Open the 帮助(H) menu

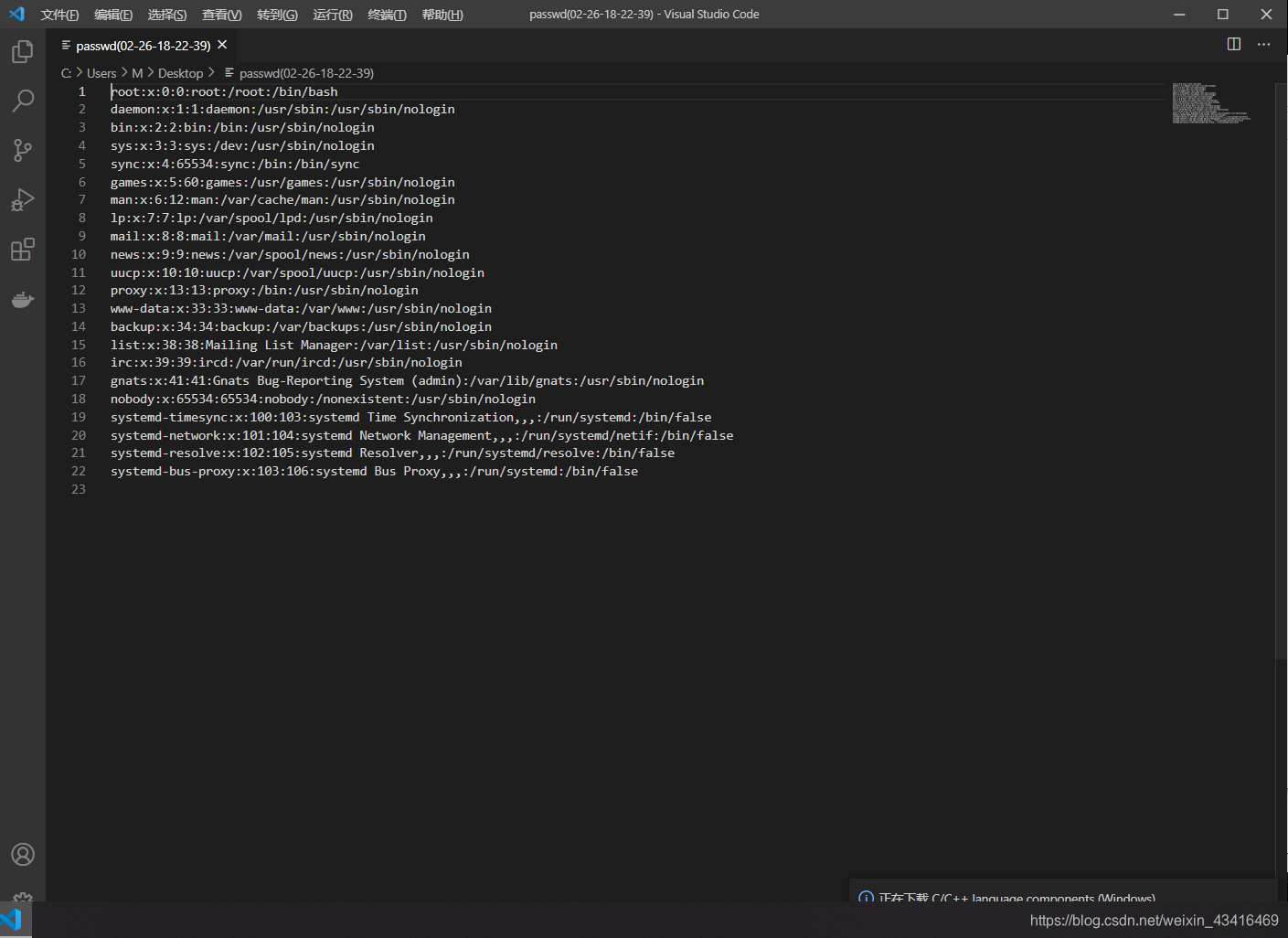[x=442, y=15]
